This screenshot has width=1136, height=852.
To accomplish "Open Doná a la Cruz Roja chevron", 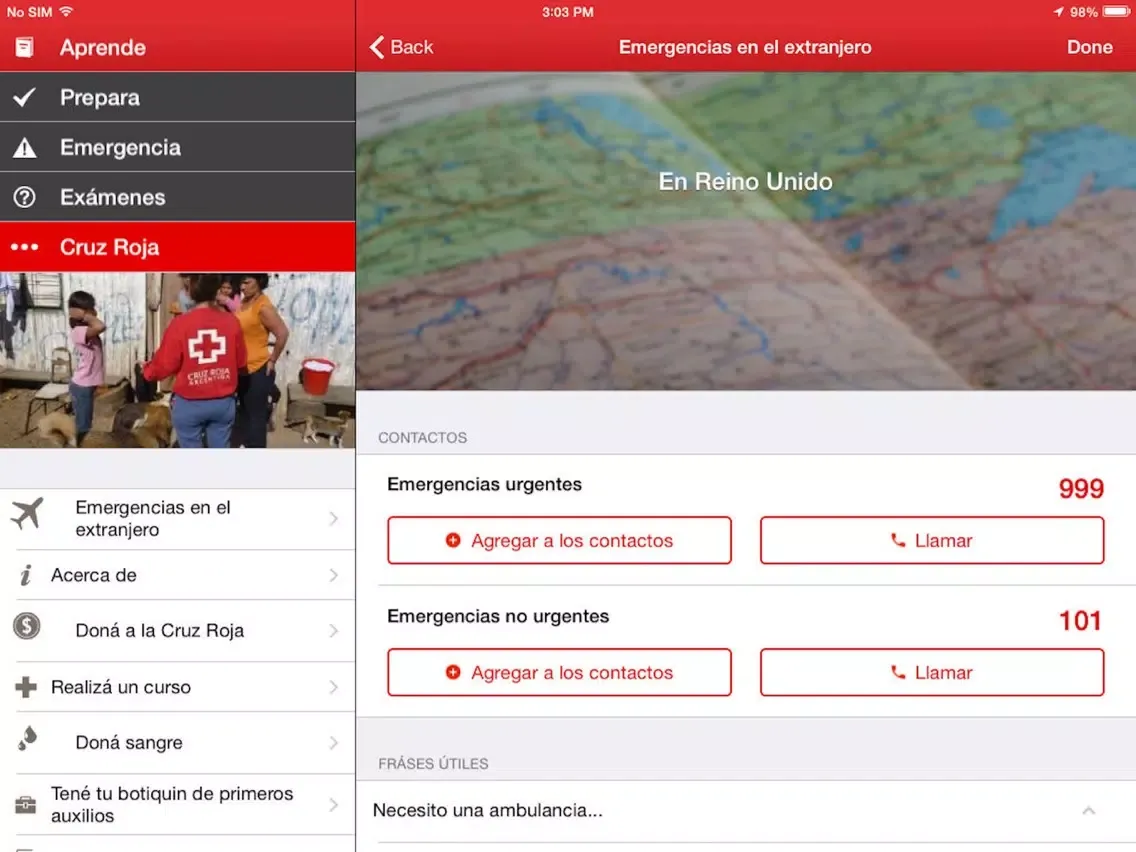I will [333, 631].
